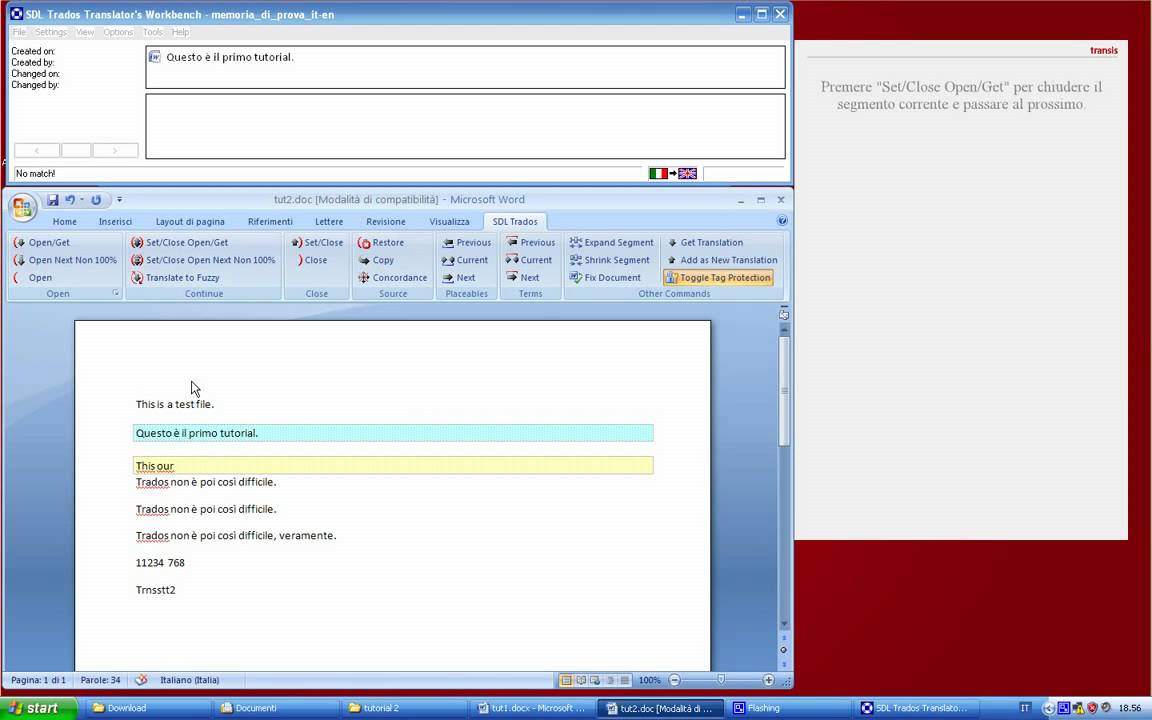Click zoom out minus button
1152x720 pixels.
674,680
